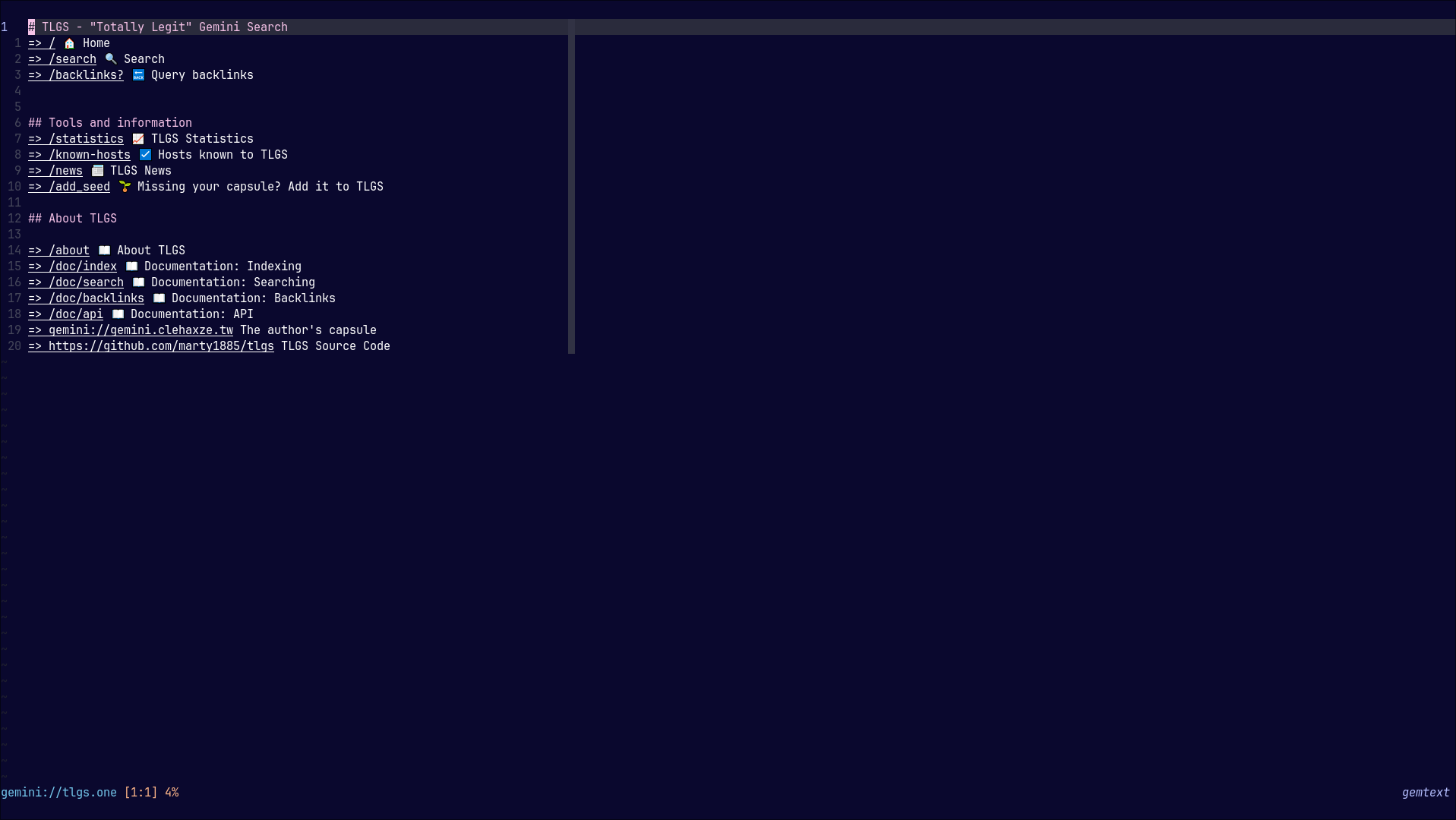The height and width of the screenshot is (820, 1456).
Task: Open the github.com/marty1885/tlgs link
Action: pyautogui.click(x=151, y=346)
